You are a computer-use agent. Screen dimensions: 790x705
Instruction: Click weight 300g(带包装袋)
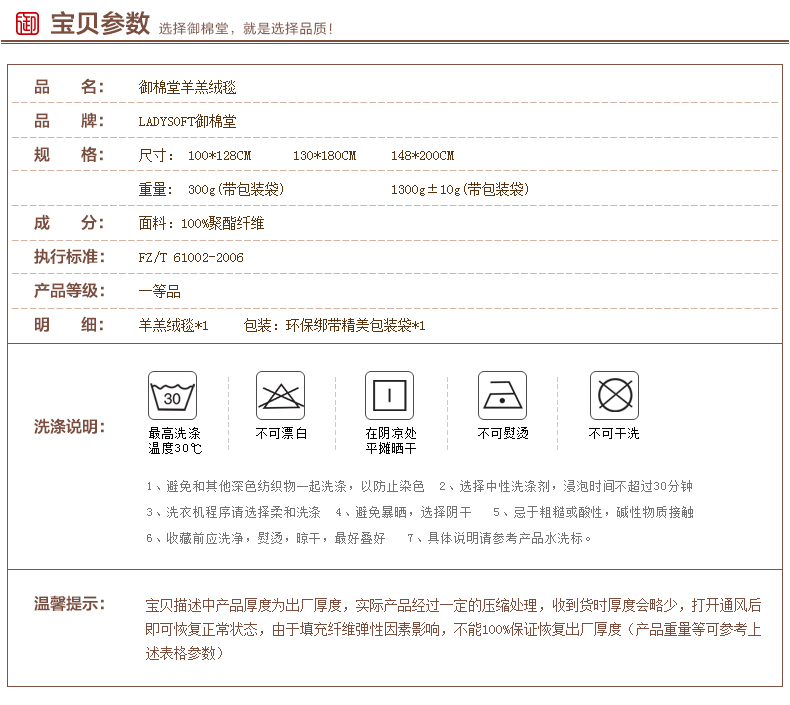236,189
